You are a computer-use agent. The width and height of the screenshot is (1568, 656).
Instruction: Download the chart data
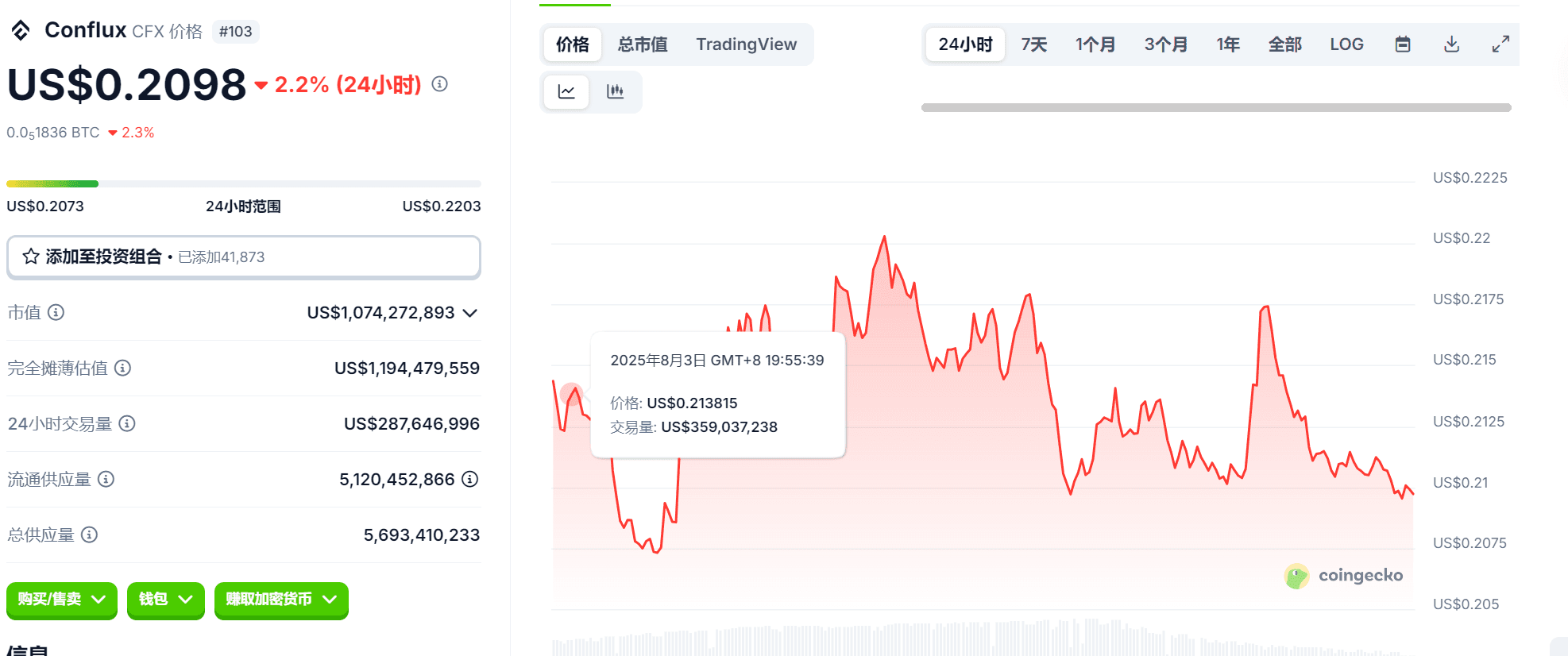coord(1451,44)
